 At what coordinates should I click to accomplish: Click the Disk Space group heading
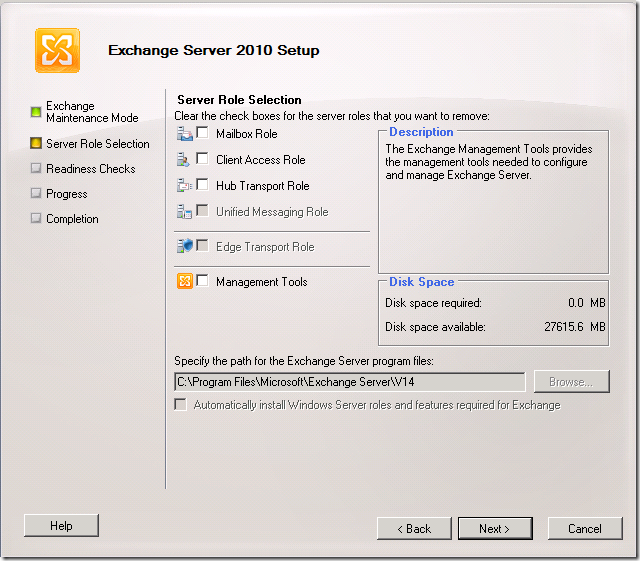(x=422, y=282)
